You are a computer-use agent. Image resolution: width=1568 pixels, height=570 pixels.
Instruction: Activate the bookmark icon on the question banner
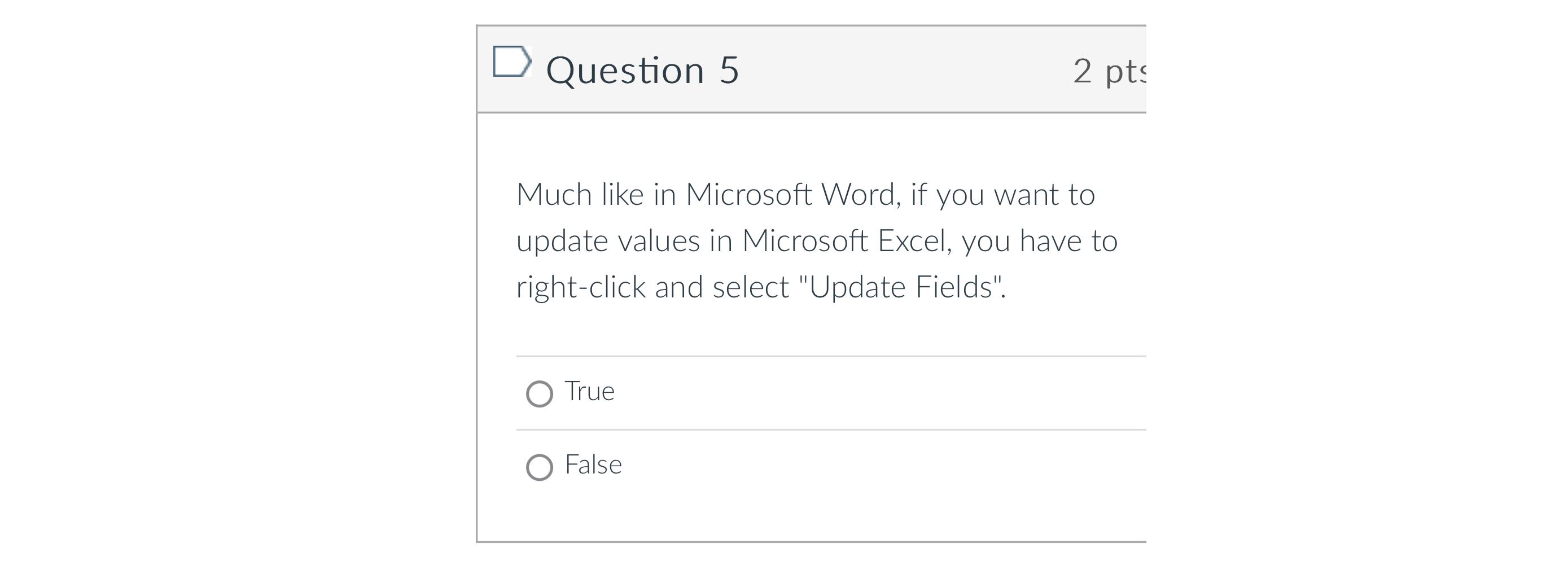tap(512, 63)
